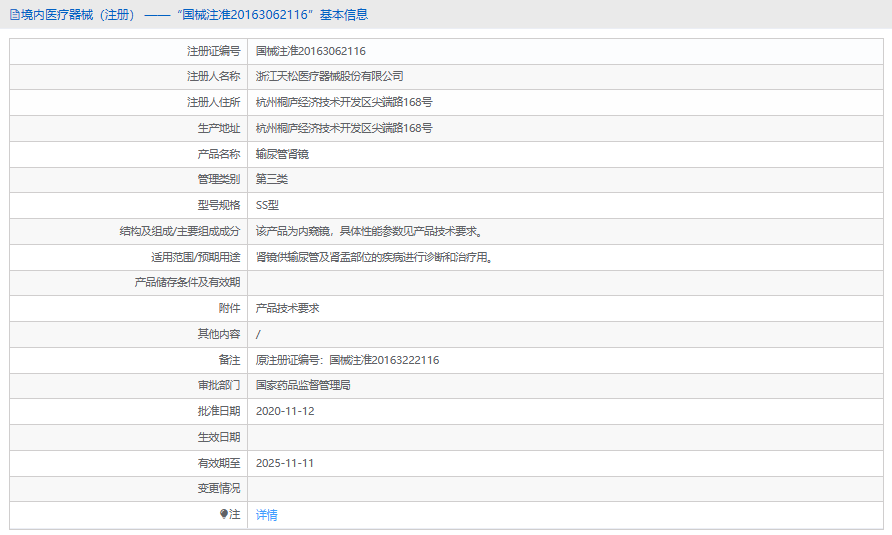Viewport: 892px width, 535px height.
Task: Click the 变更情况 label
Action: 218,488
